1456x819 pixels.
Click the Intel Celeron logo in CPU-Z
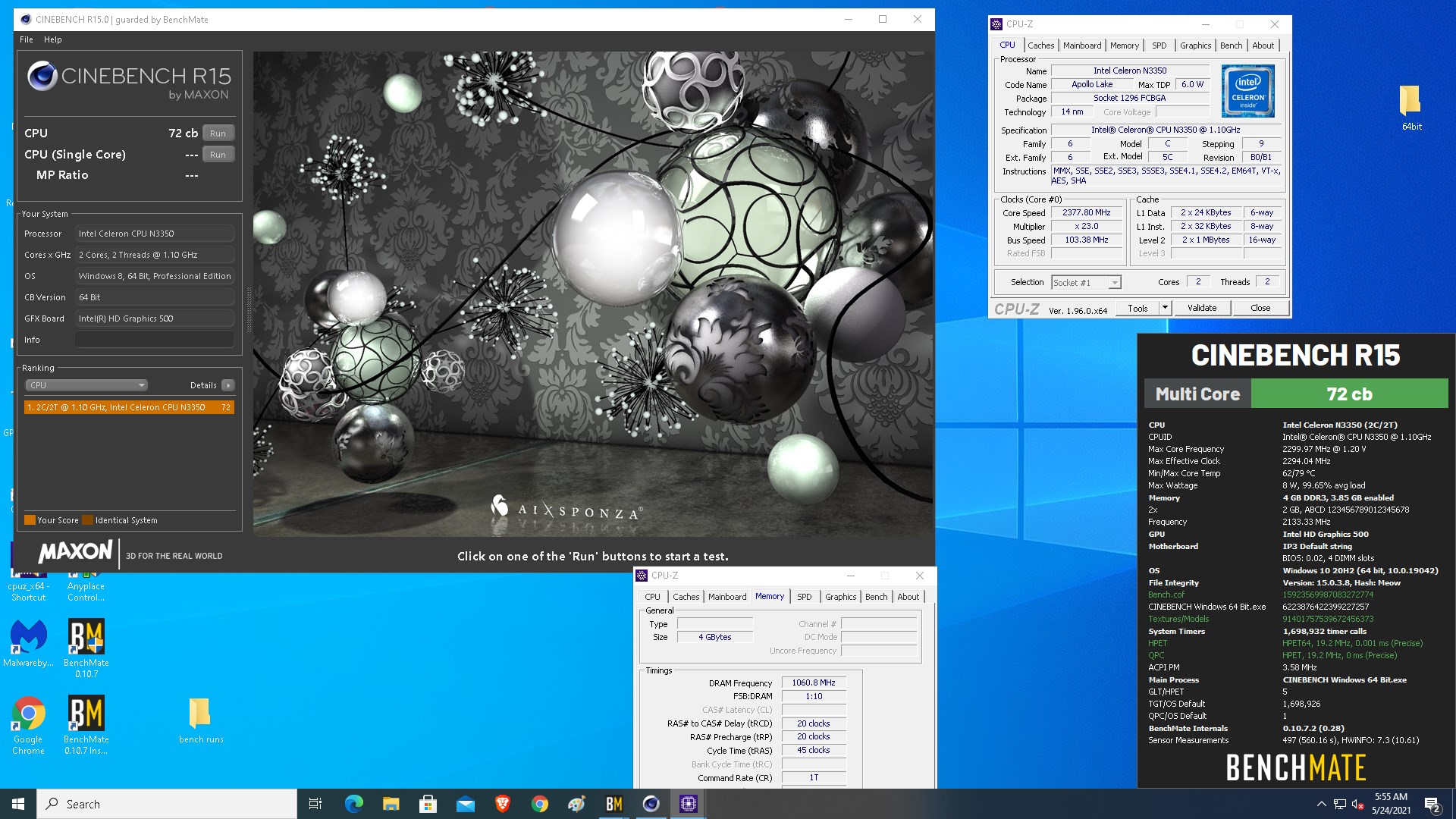pyautogui.click(x=1247, y=90)
